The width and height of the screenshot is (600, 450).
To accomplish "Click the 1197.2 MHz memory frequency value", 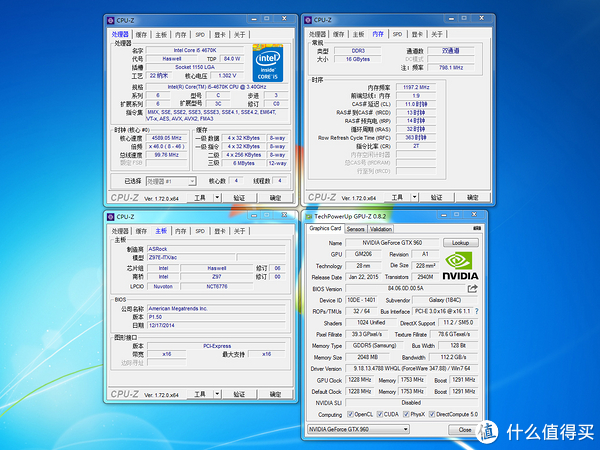I will (416, 87).
